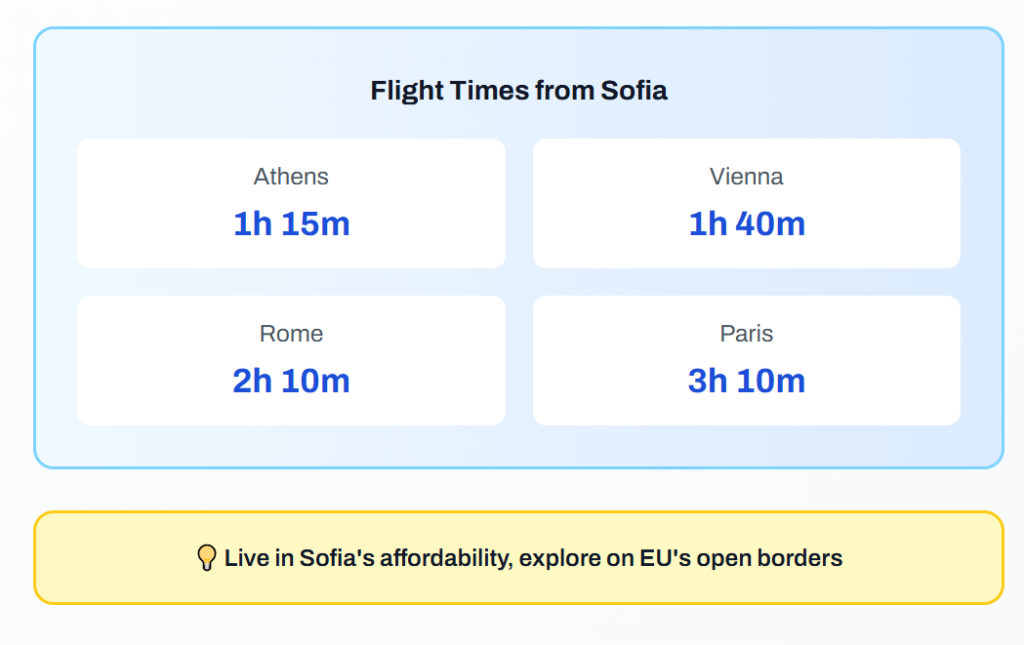1024x645 pixels.
Task: Click the Sofia affordability tip text
Action: pyautogui.click(x=533, y=558)
